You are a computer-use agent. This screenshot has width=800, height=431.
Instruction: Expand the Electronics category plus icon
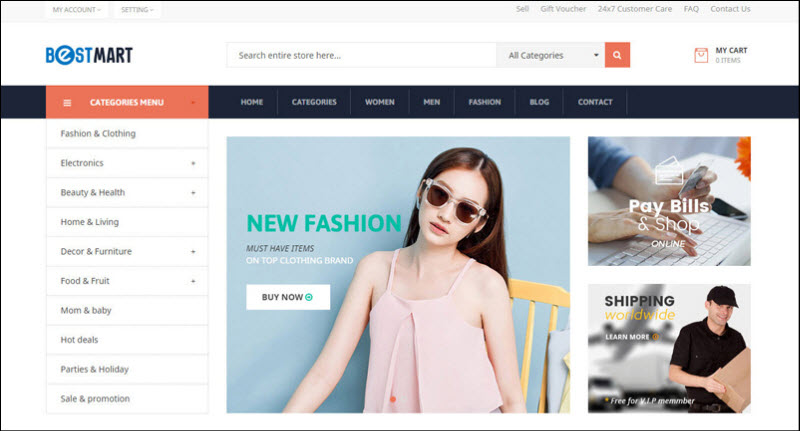(193, 163)
